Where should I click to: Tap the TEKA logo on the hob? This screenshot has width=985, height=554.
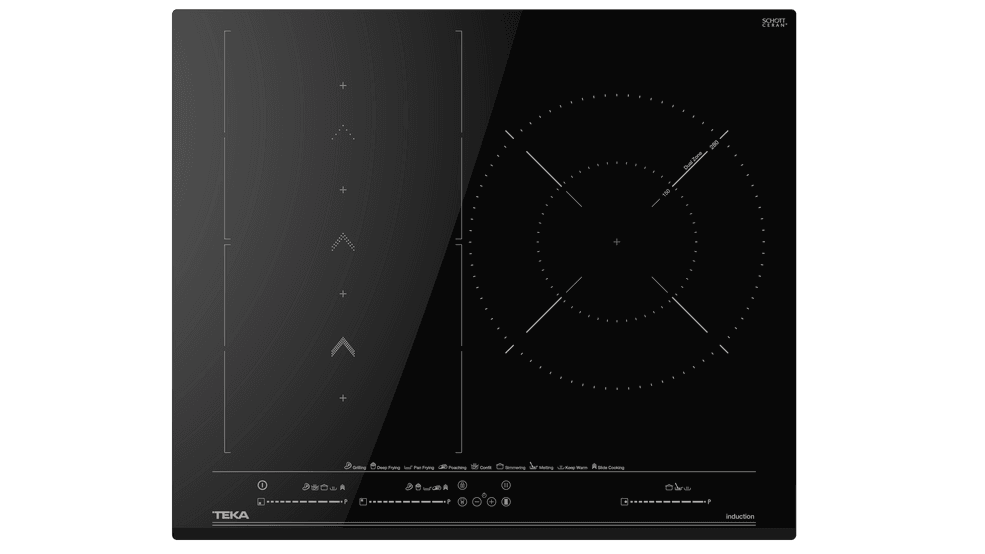point(231,516)
